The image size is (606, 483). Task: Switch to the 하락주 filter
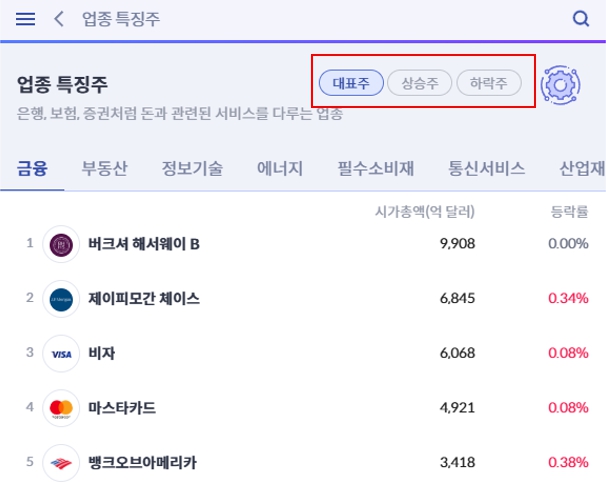tap(489, 84)
